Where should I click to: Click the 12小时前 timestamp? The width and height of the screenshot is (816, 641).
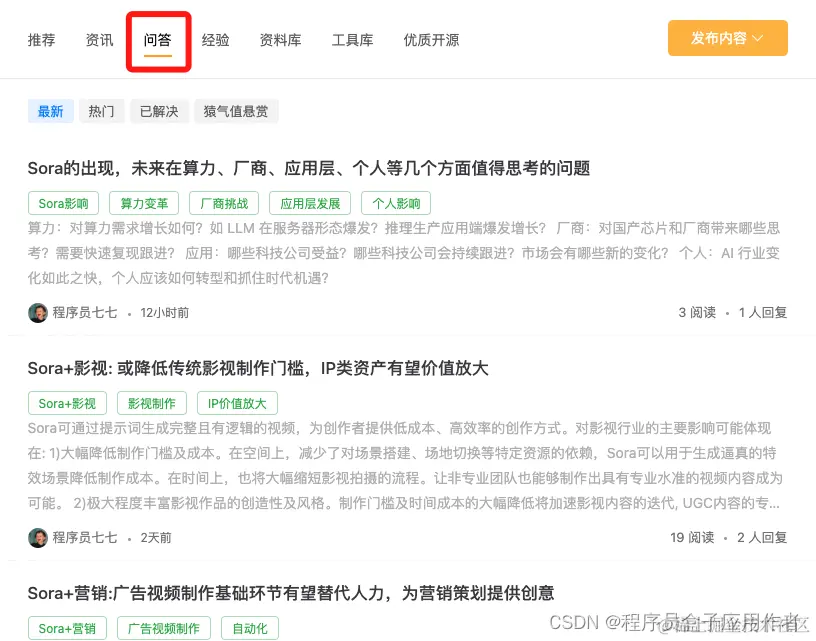[x=164, y=313]
